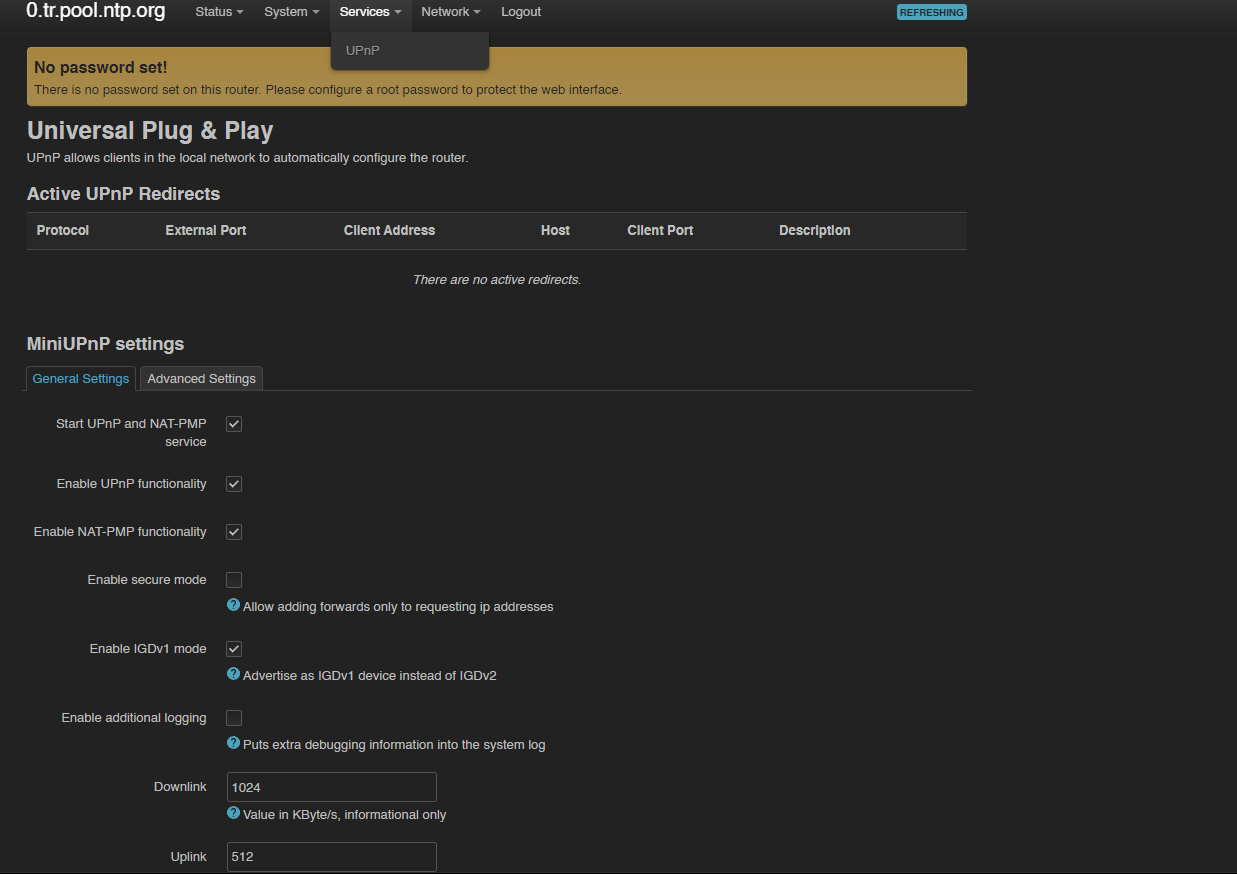Click the 'MiniUPnP settings' section heading
1237x874 pixels.
tap(105, 344)
